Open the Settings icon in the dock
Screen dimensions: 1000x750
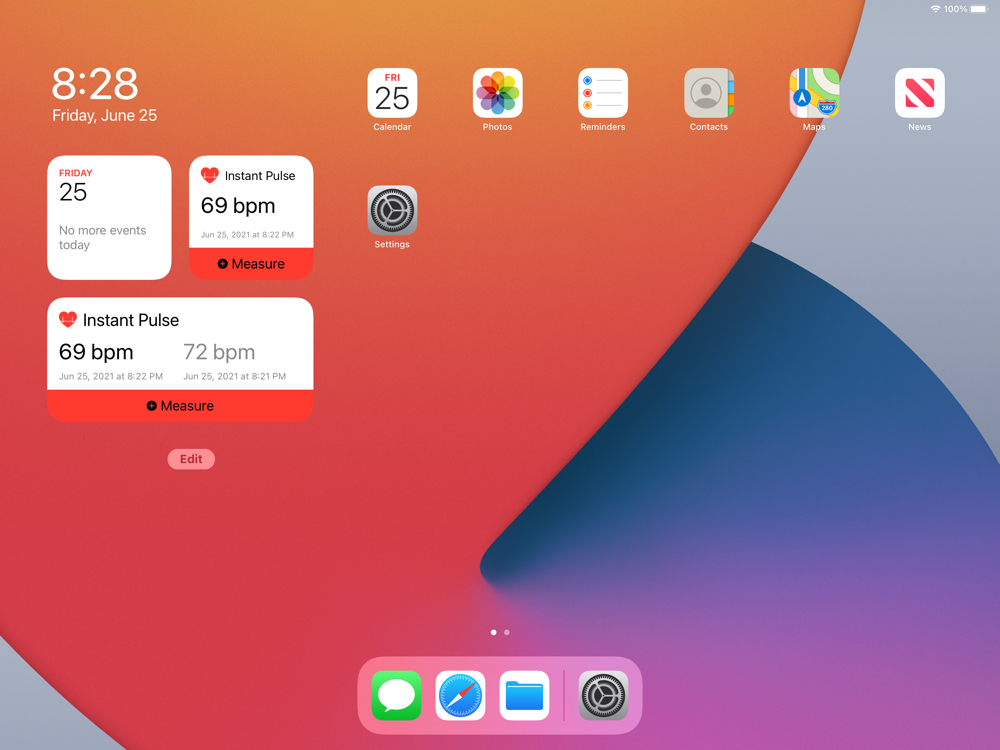click(x=603, y=695)
